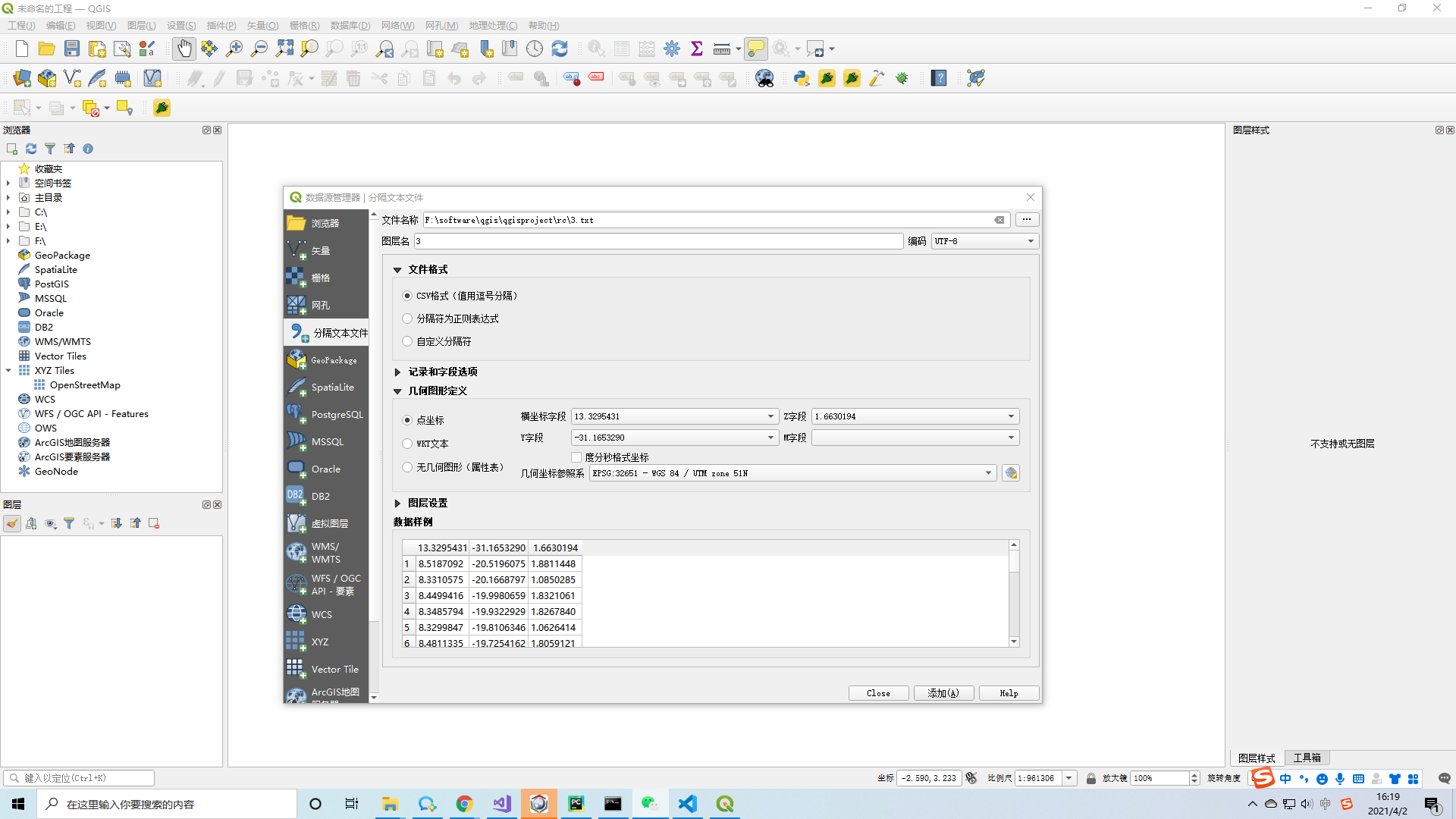Click the Close button in dialog
The image size is (1456, 819).
pyautogui.click(x=878, y=693)
